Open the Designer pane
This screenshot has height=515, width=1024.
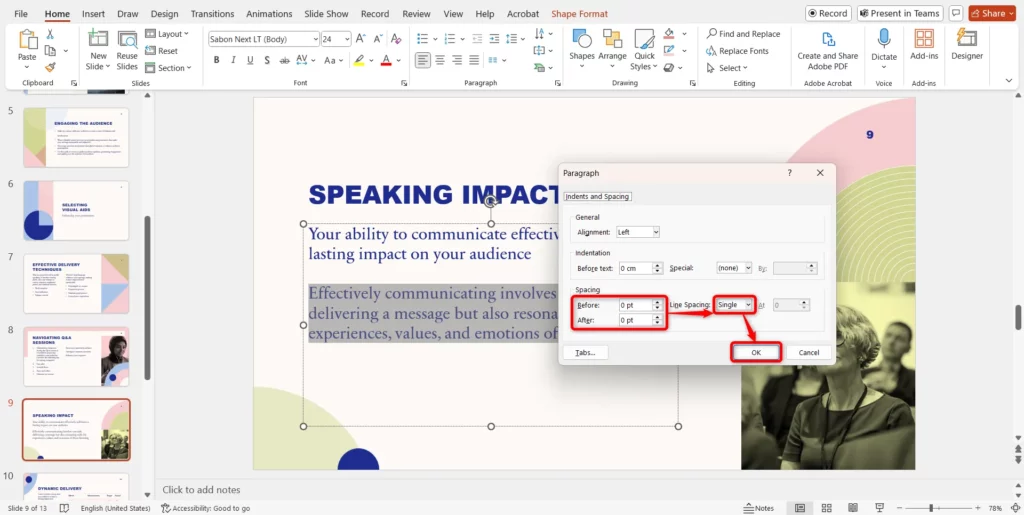(x=966, y=39)
